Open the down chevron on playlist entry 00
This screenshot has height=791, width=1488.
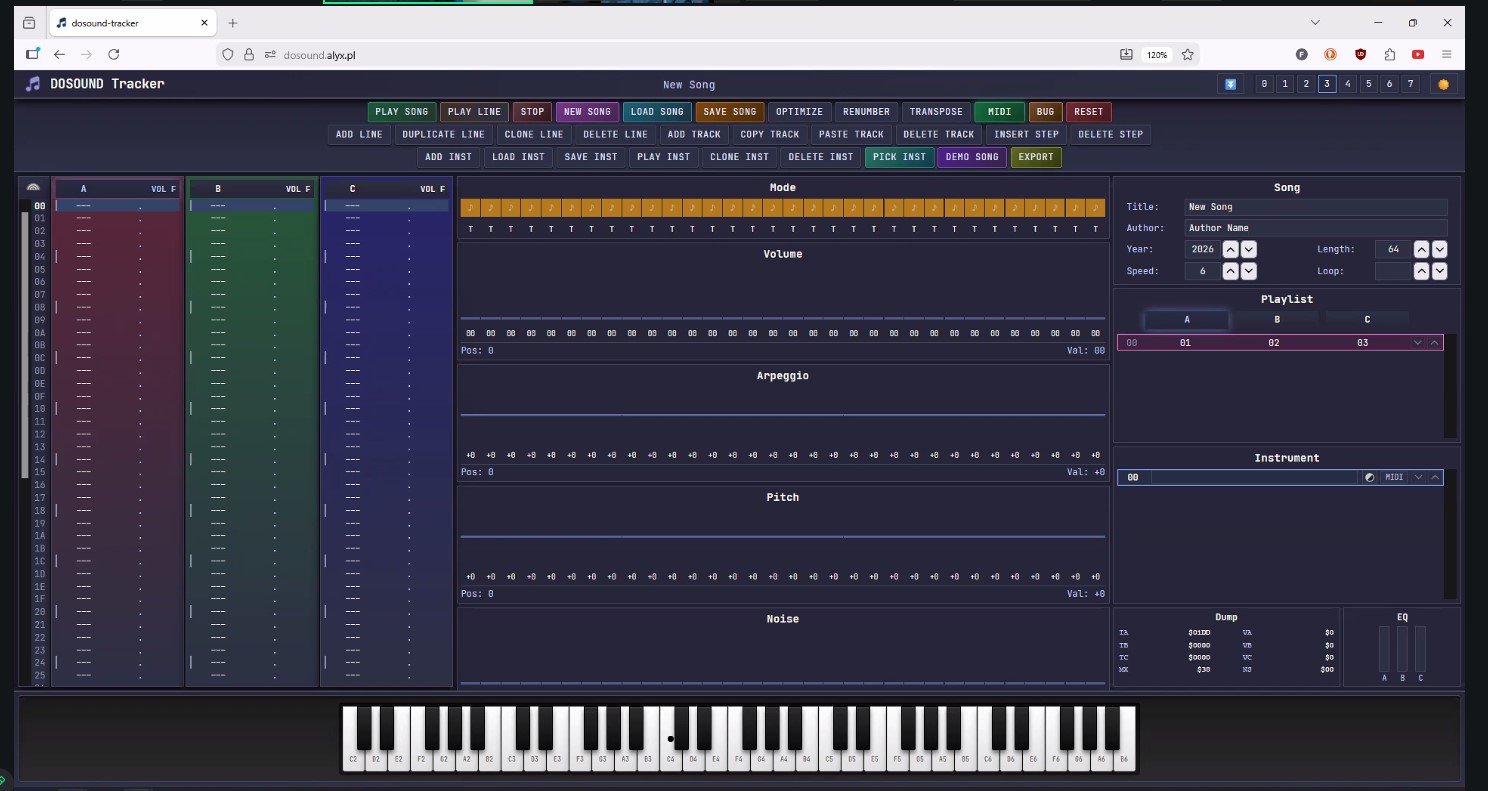pos(1418,342)
